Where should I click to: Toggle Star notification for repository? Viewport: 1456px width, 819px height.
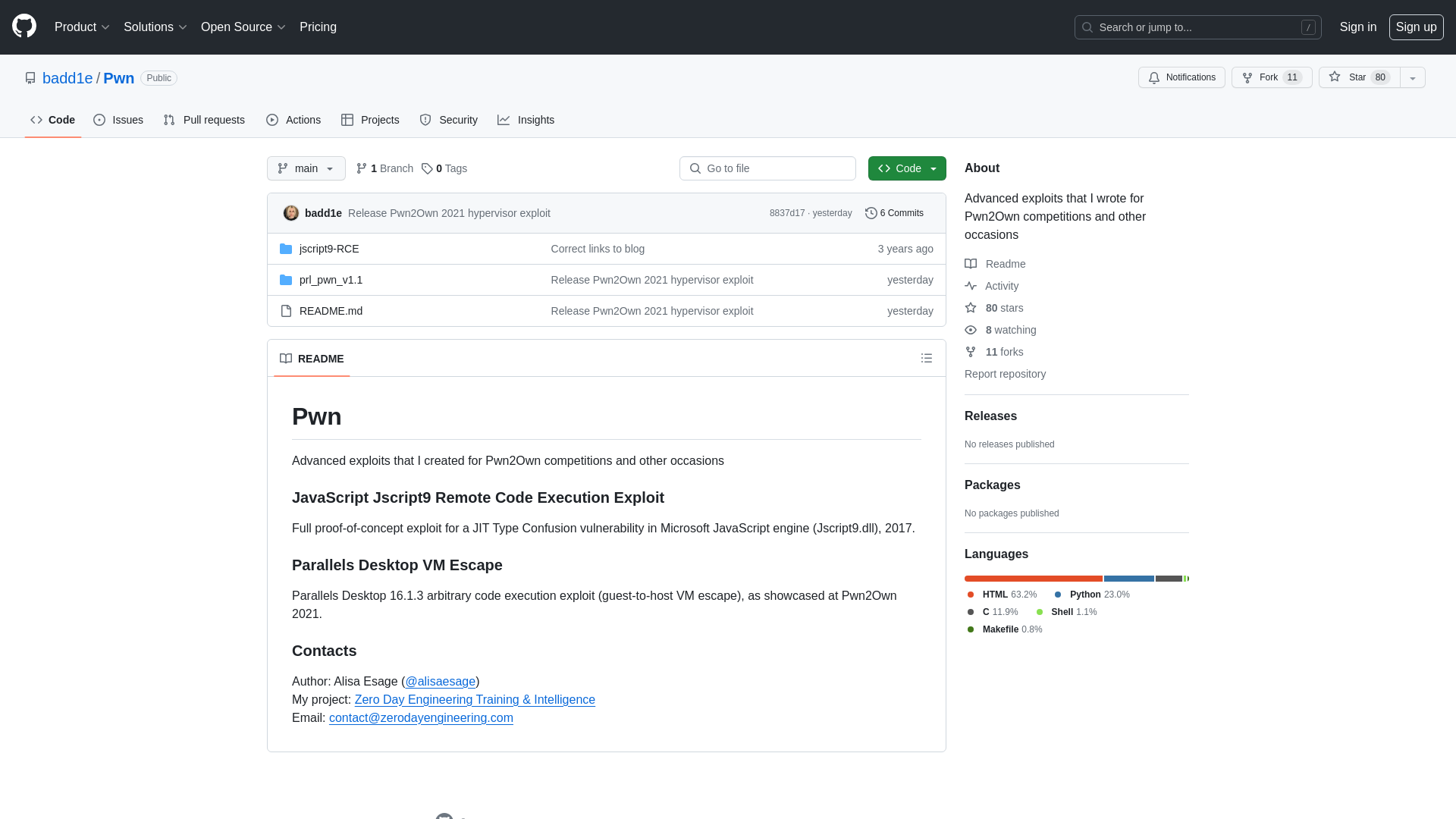pyautogui.click(x=1358, y=77)
